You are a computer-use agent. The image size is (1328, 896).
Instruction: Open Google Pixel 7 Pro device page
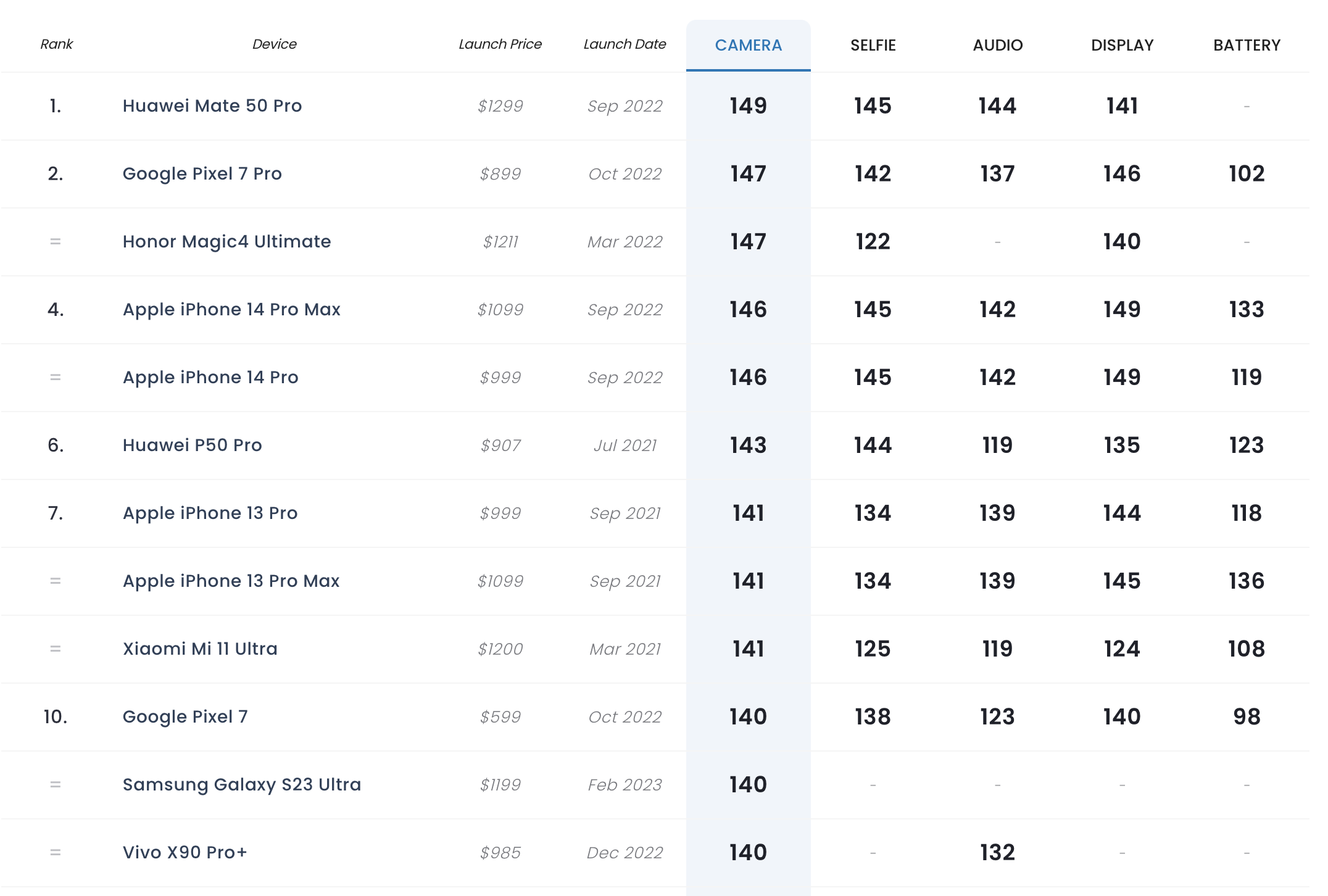[202, 173]
